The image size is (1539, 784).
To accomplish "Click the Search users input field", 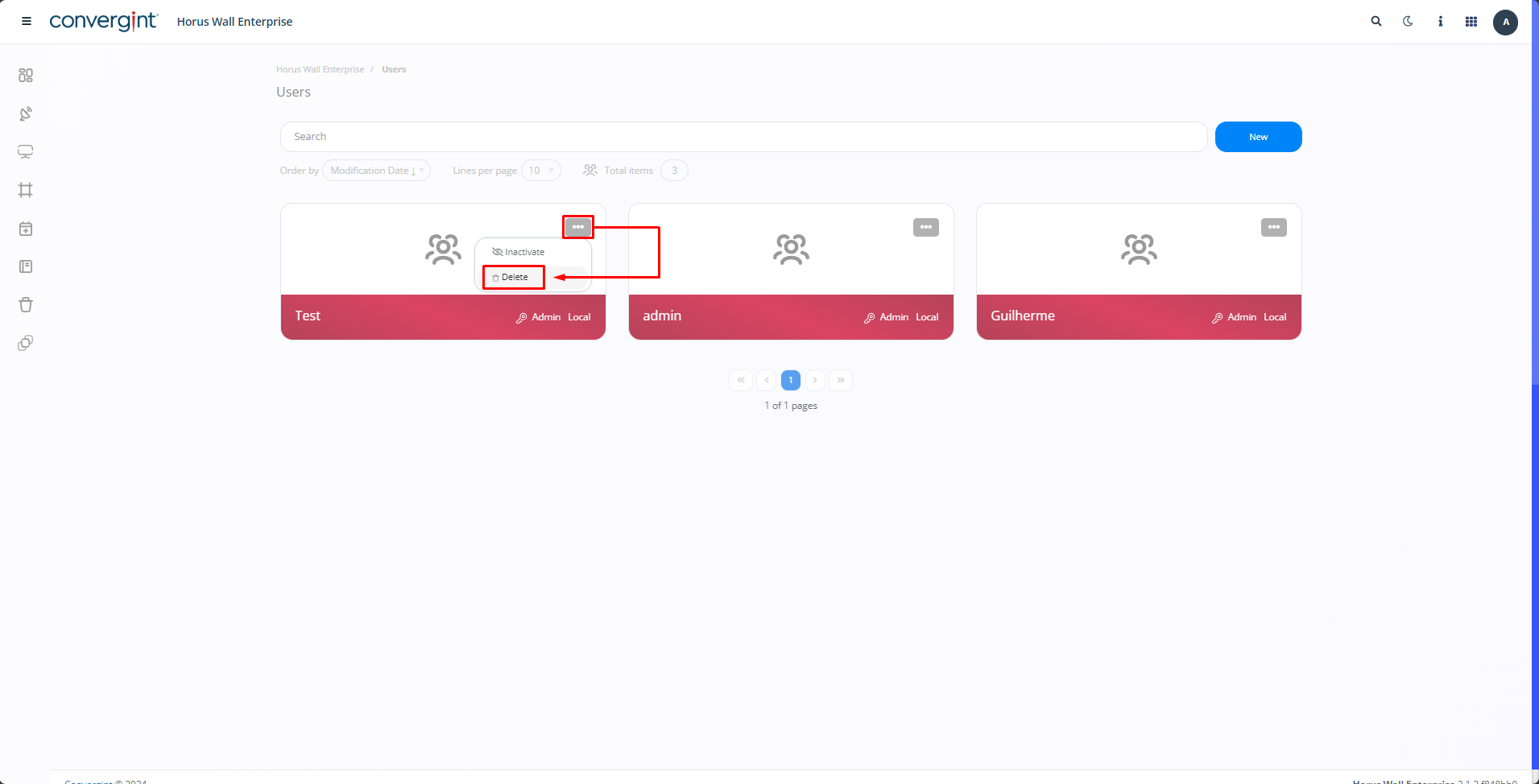I will (743, 137).
